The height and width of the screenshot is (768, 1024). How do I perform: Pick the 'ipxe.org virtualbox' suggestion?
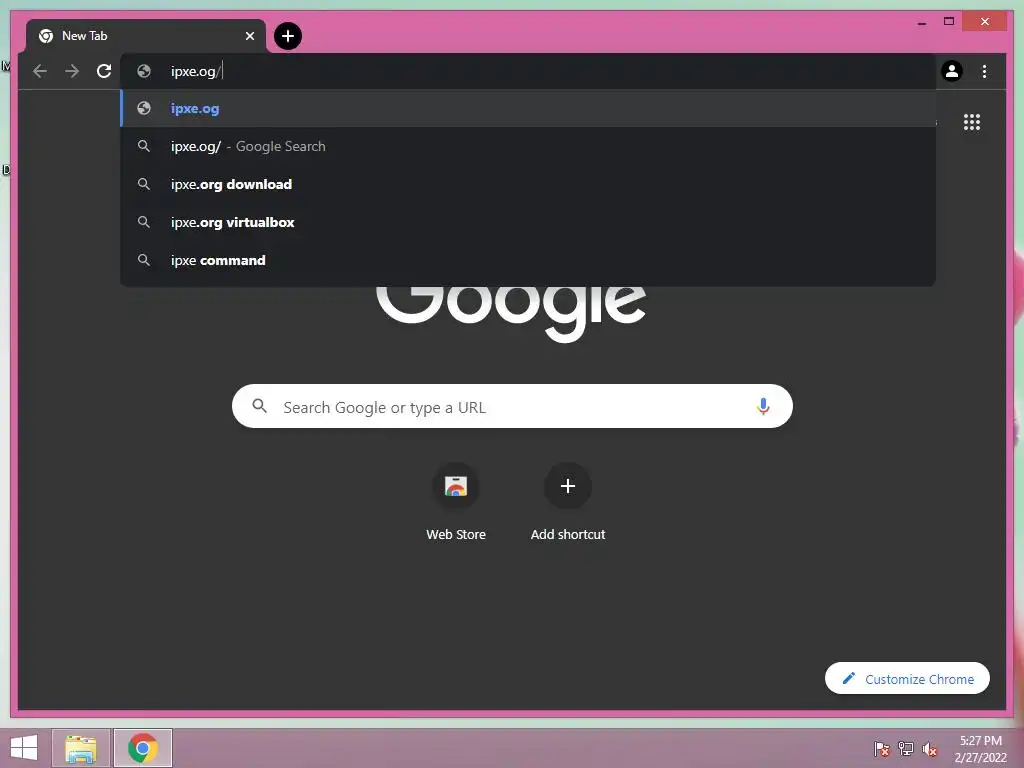pyautogui.click(x=528, y=222)
